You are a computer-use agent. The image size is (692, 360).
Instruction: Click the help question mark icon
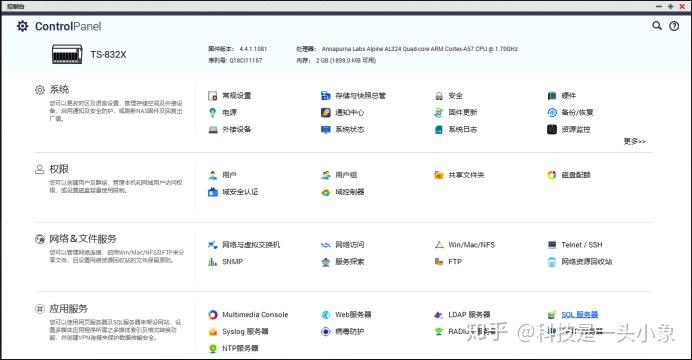[674, 26]
